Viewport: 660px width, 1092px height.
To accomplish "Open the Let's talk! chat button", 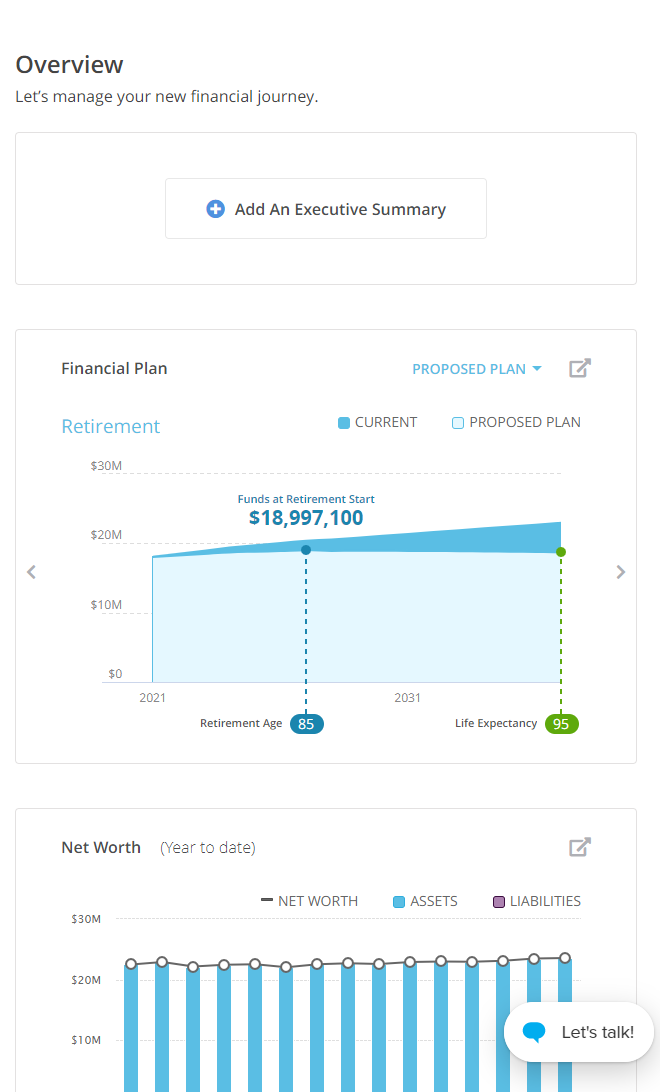I will (x=579, y=1032).
